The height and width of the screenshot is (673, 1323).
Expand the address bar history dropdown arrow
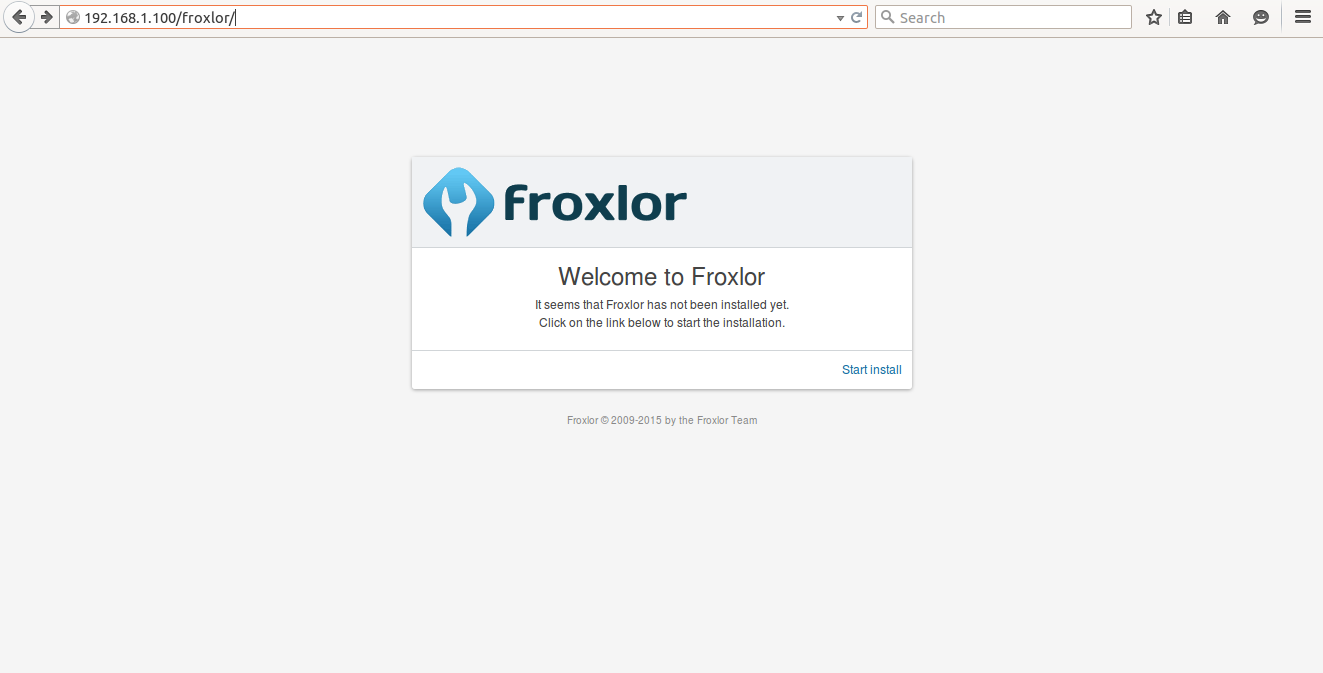pyautogui.click(x=841, y=18)
